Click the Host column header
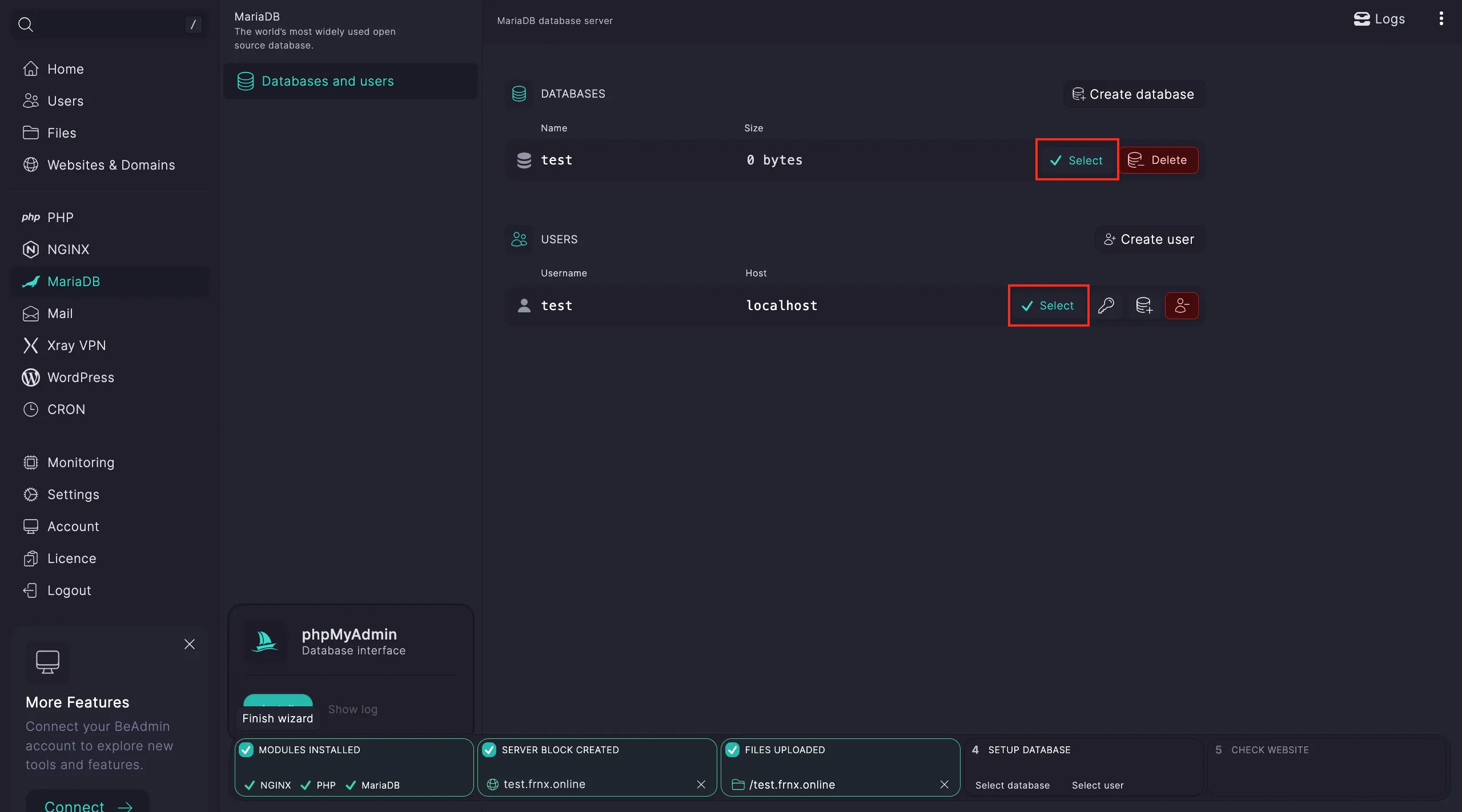 756,273
